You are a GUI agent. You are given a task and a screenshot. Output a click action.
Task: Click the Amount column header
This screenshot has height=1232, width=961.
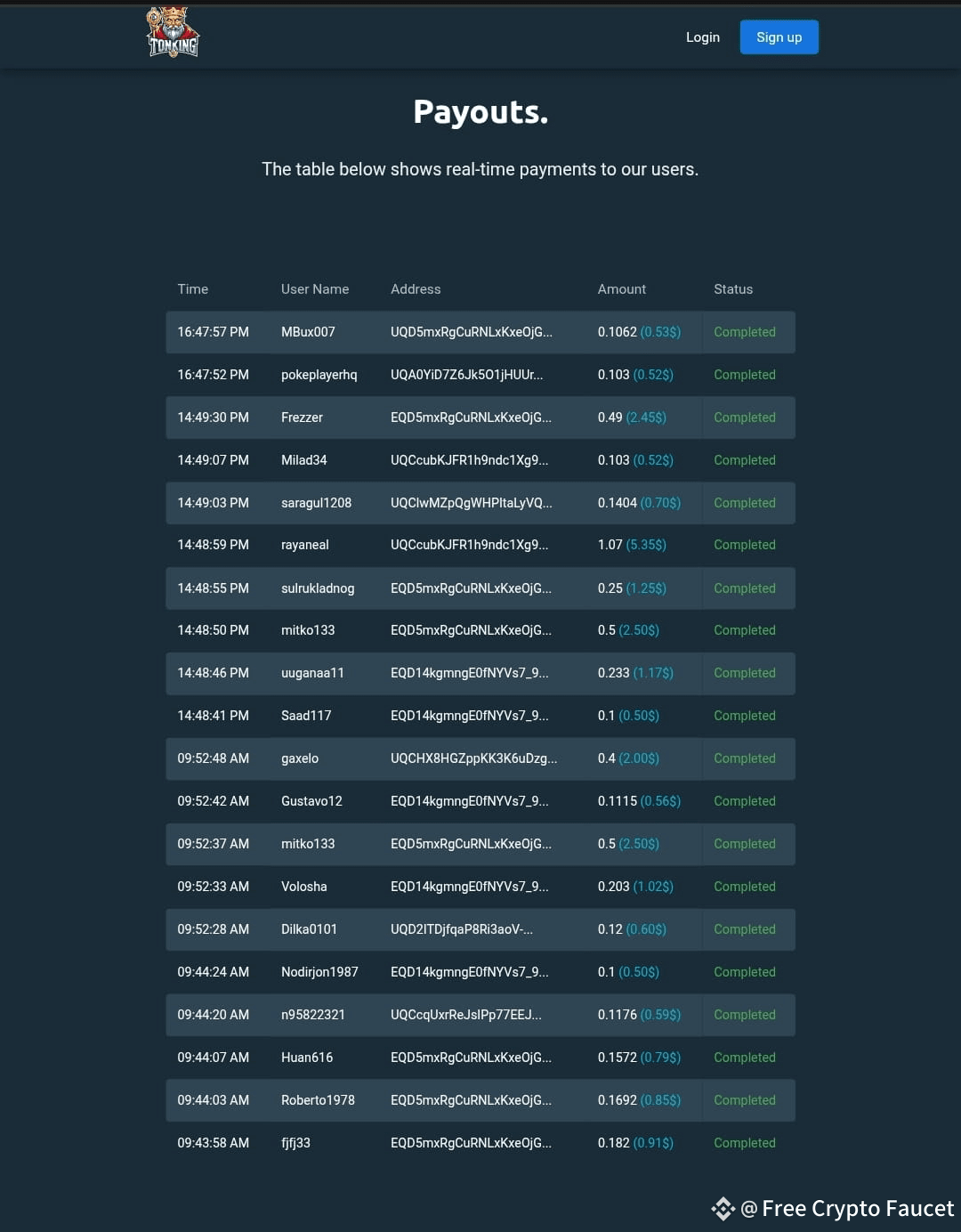pos(622,289)
